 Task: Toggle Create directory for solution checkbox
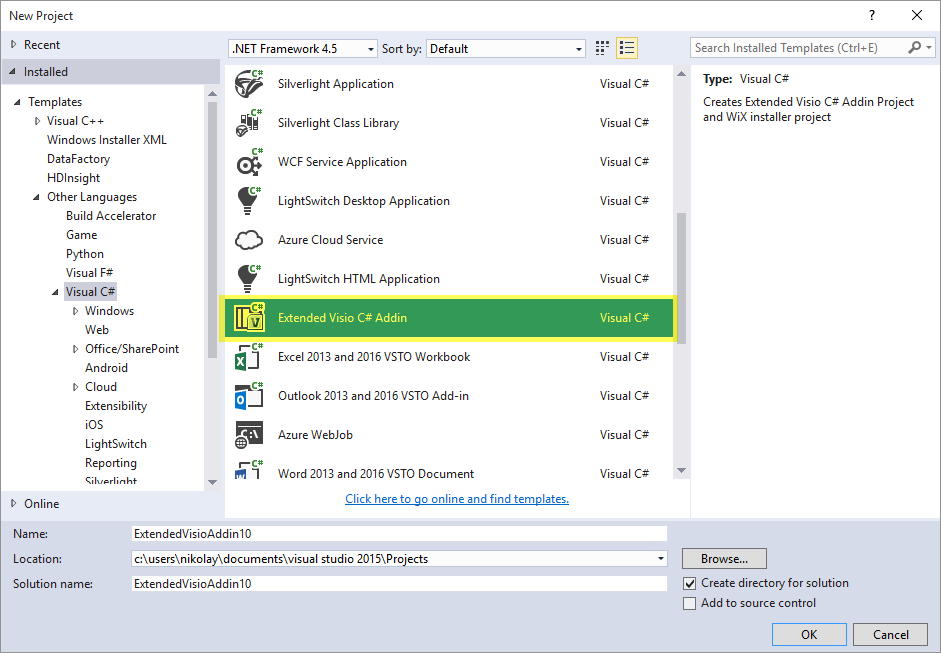tap(690, 583)
